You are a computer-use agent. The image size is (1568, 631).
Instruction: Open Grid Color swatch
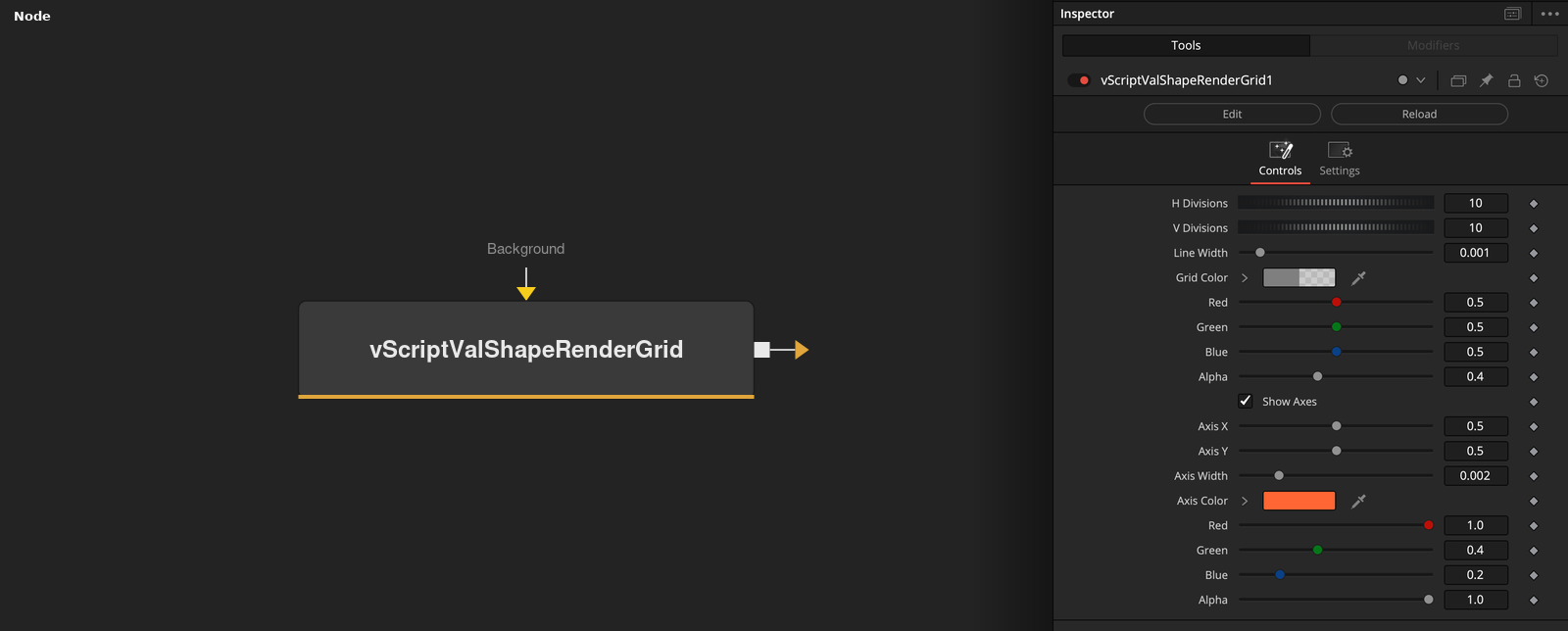point(1299,278)
